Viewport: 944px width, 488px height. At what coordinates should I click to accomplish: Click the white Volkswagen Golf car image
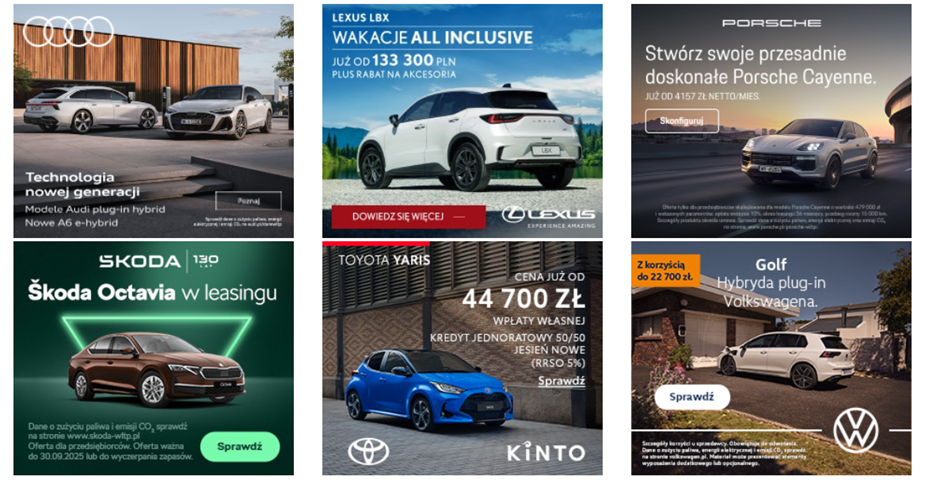tap(786, 359)
